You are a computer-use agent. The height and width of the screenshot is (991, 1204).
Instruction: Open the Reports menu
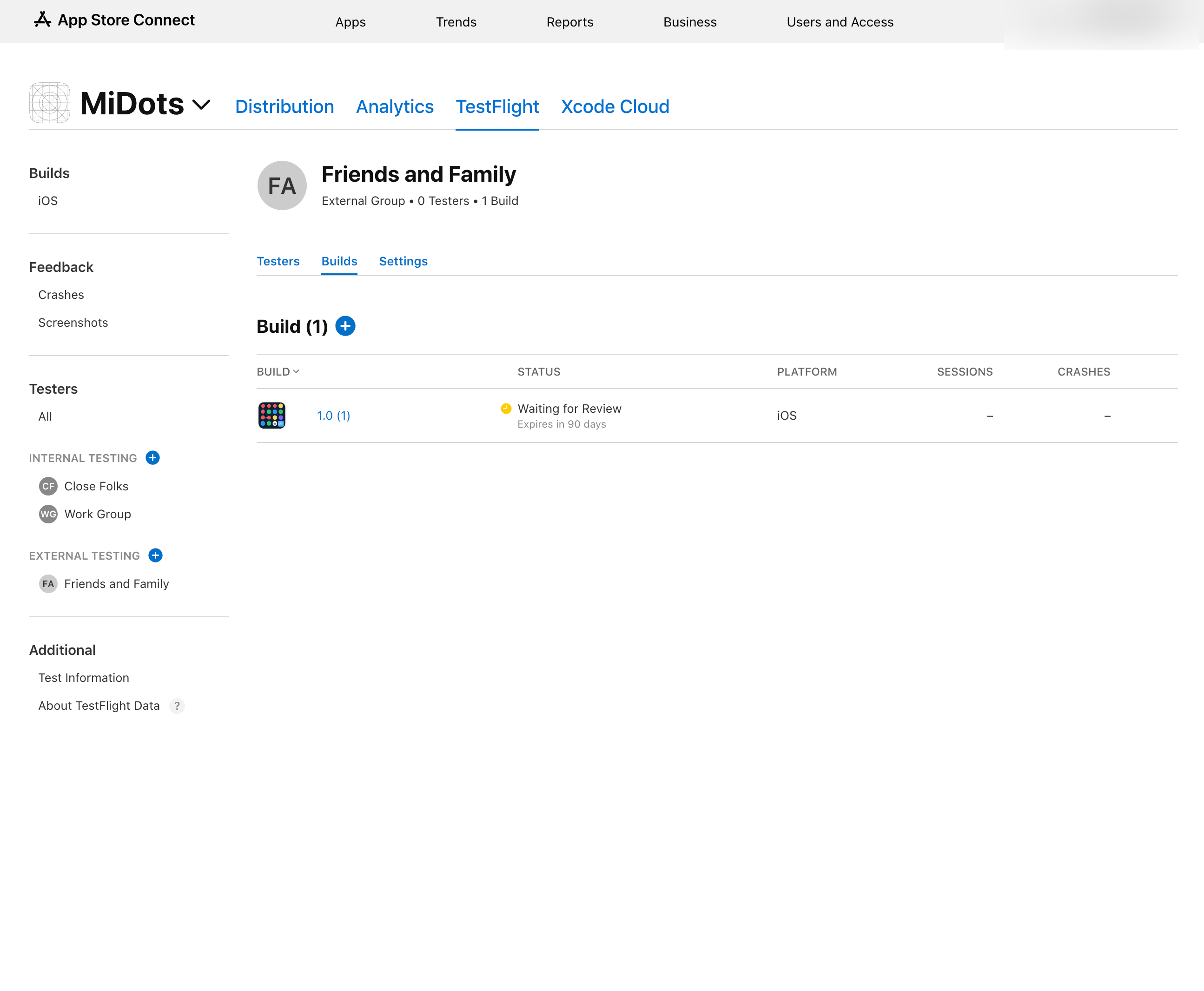(570, 22)
